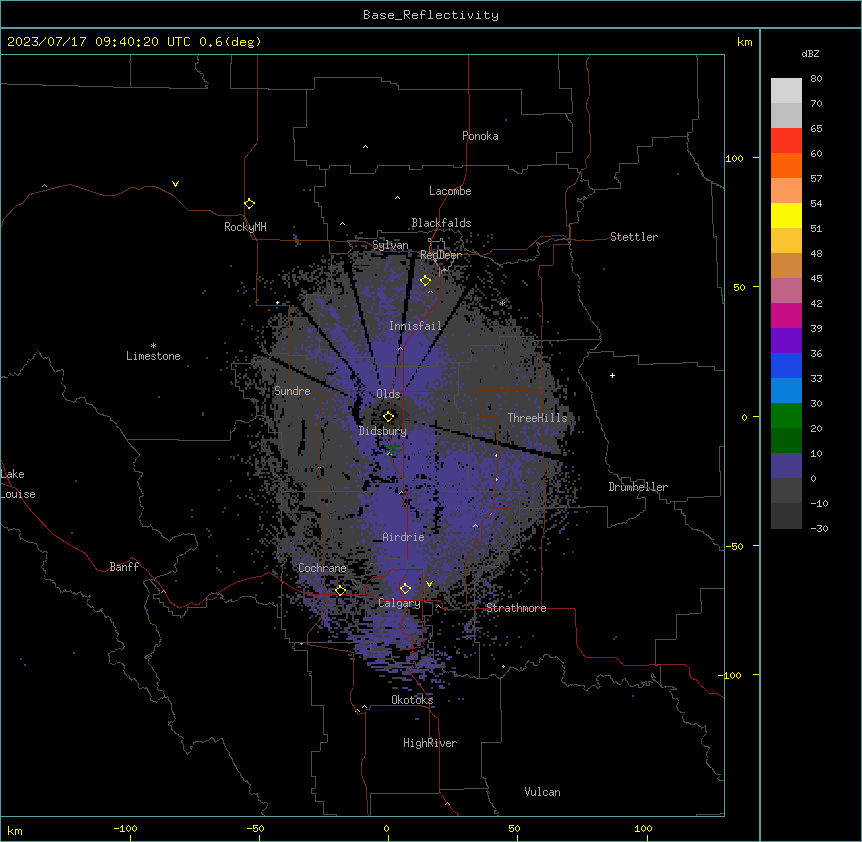Viewport: 862px width, 842px height.
Task: Click the RockyMH label
Action: (x=245, y=227)
